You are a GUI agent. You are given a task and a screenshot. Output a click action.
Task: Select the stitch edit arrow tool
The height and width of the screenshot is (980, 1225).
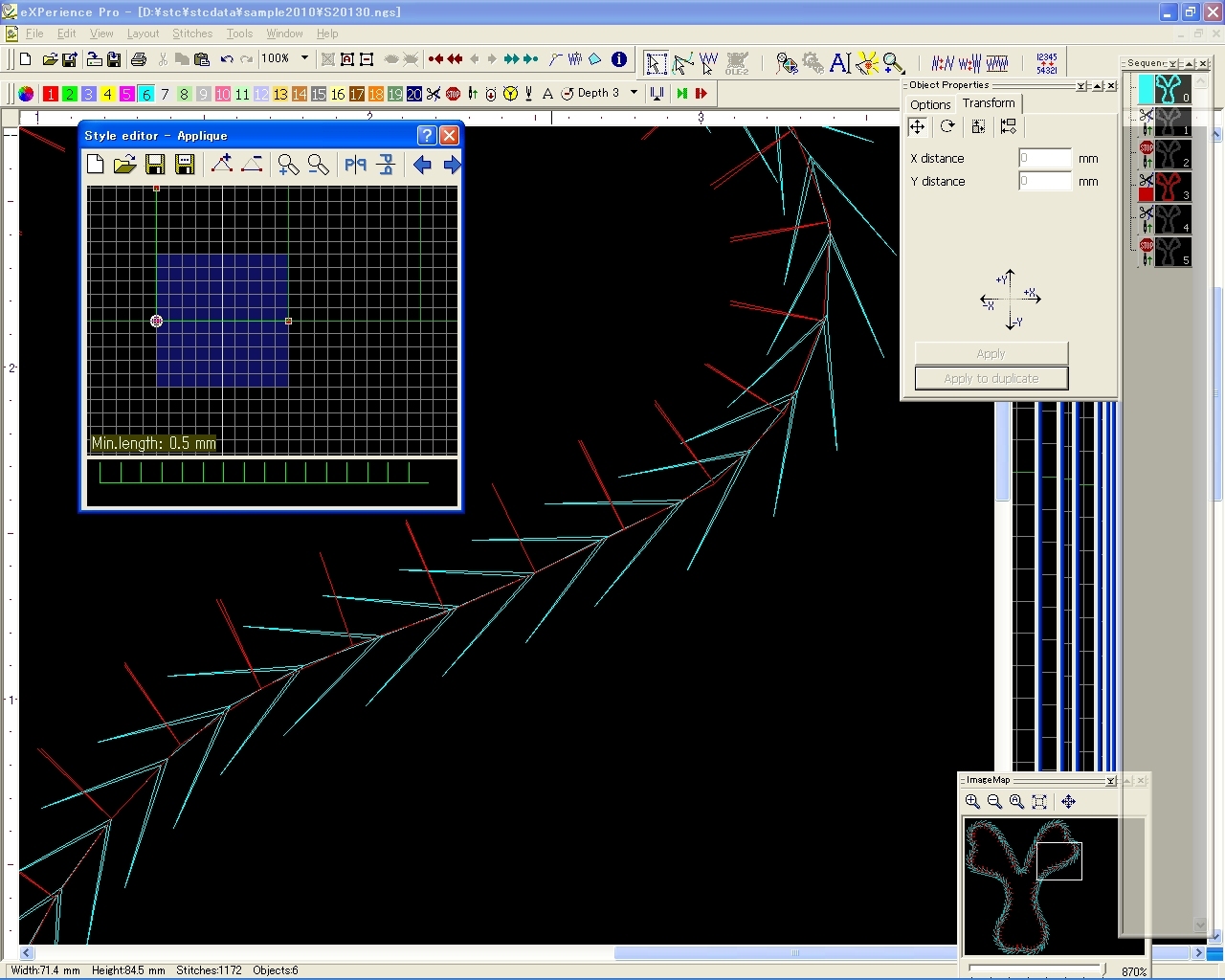coord(708,63)
